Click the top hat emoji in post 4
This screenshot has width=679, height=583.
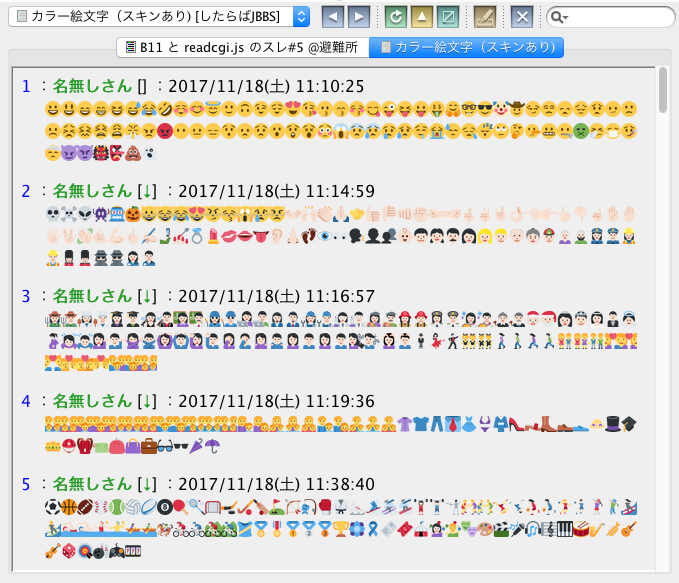613,424
